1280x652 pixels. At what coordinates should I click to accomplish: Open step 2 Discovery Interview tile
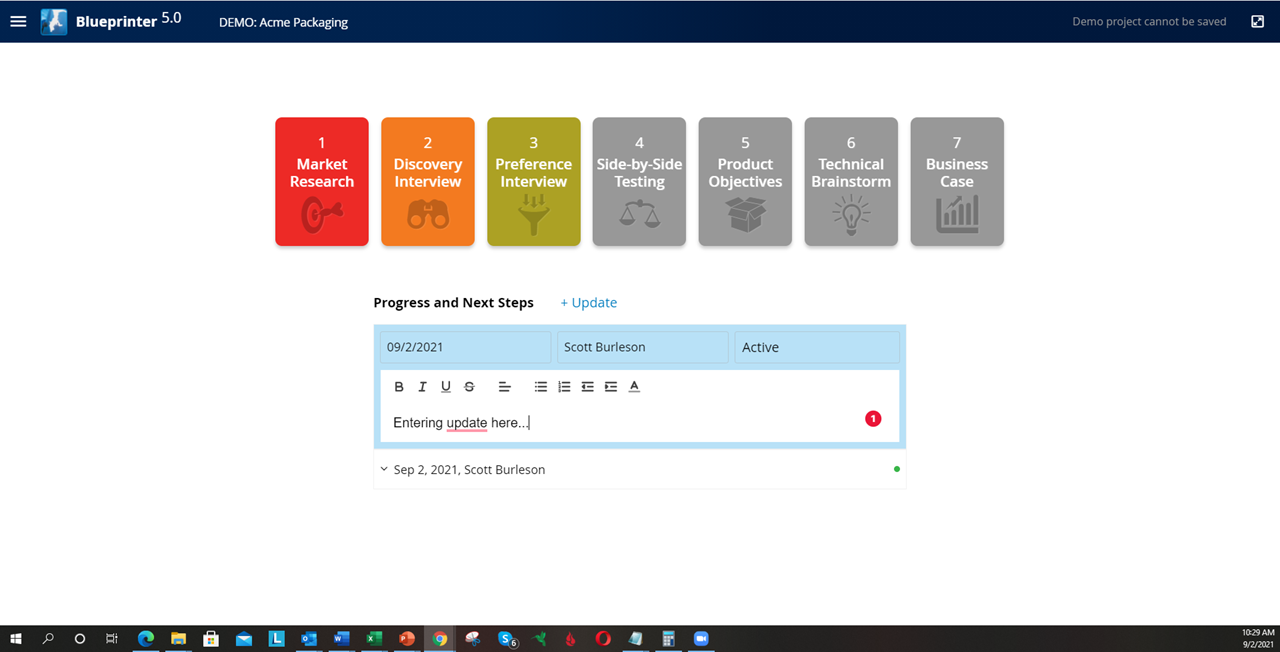[x=428, y=181]
